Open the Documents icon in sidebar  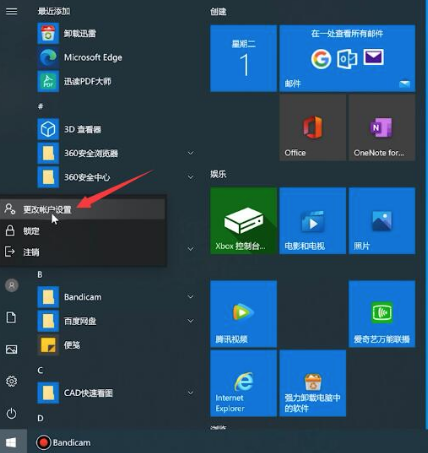pyautogui.click(x=11, y=317)
